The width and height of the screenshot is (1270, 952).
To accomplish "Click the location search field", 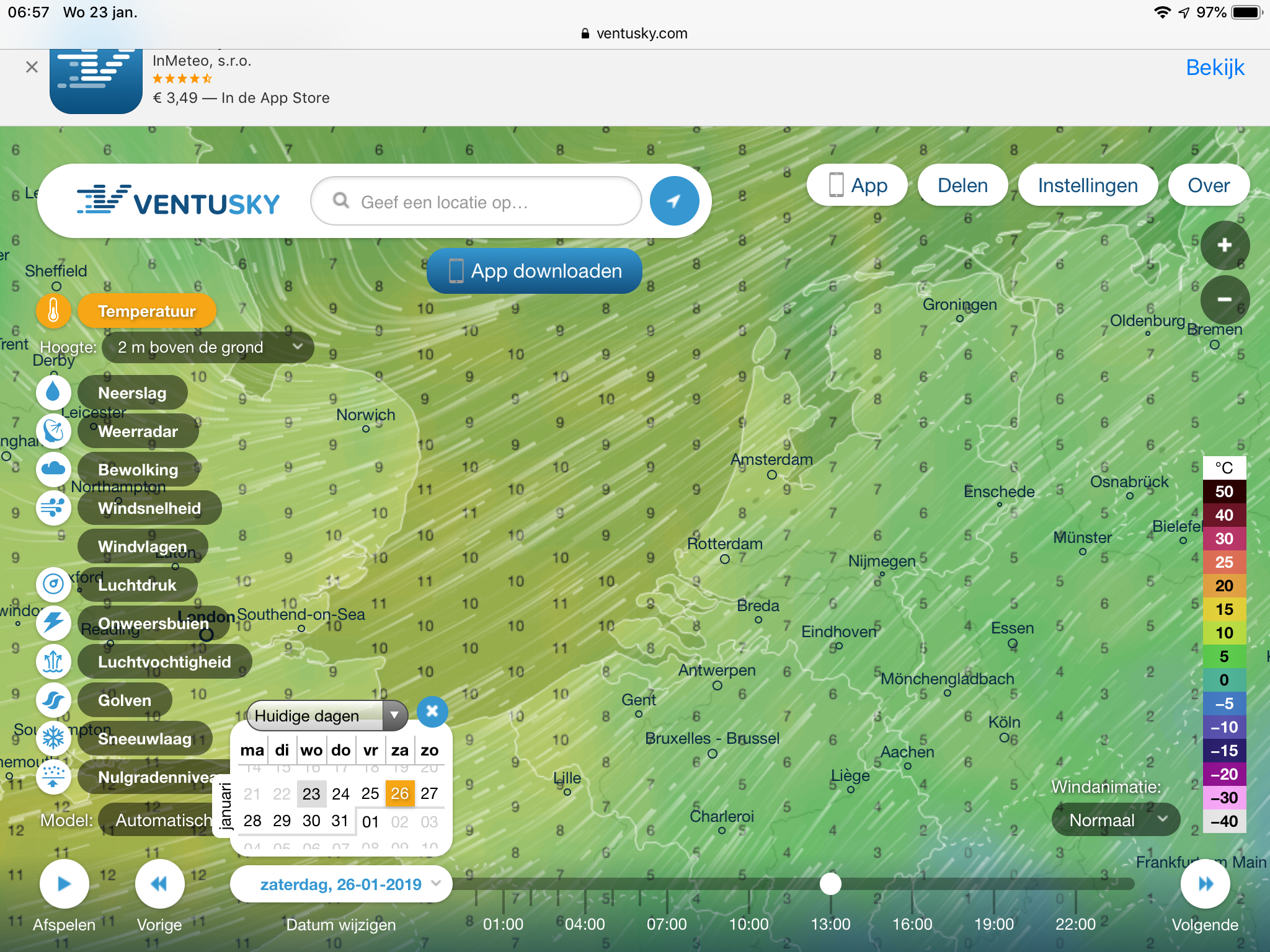I will 476,201.
